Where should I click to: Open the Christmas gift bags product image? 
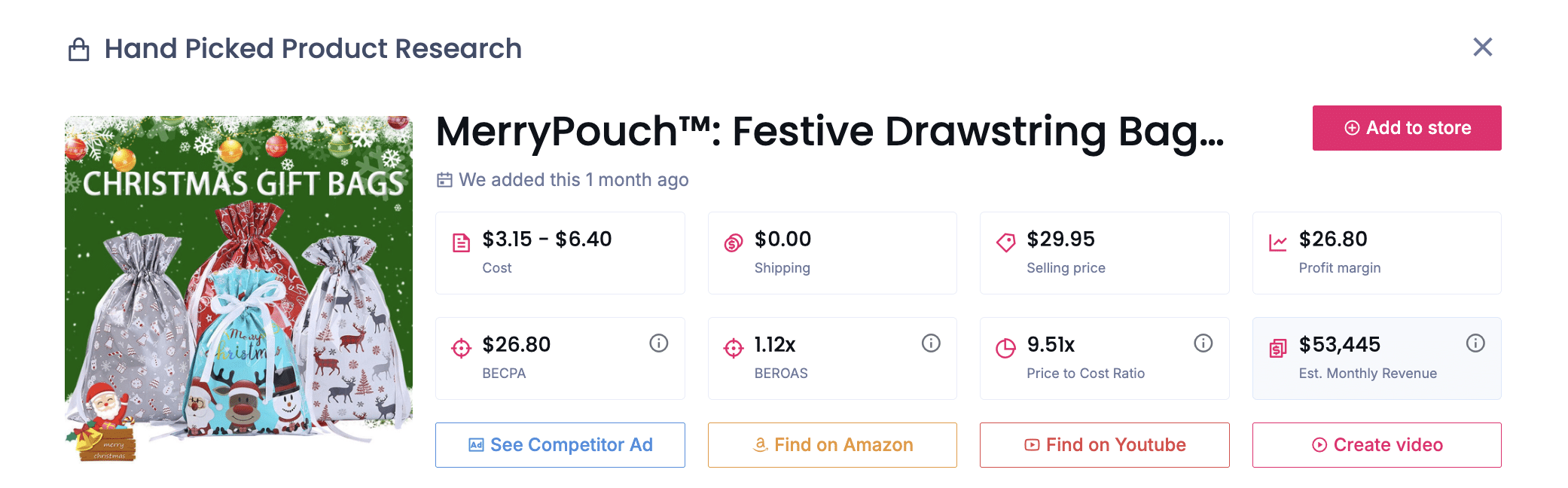click(x=239, y=288)
